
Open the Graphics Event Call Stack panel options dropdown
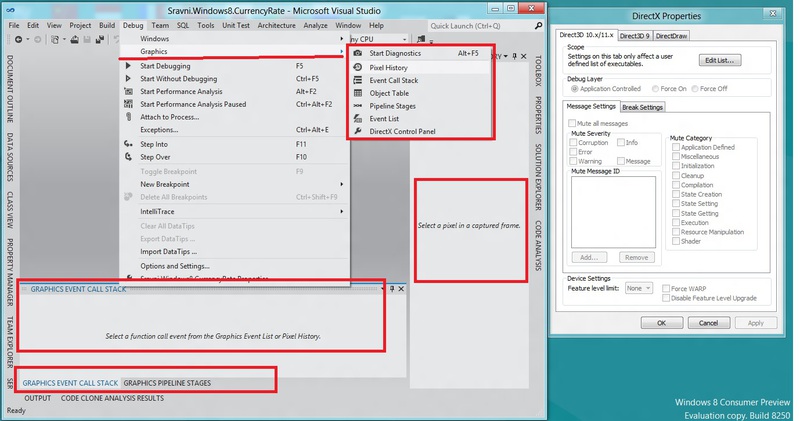(x=383, y=289)
